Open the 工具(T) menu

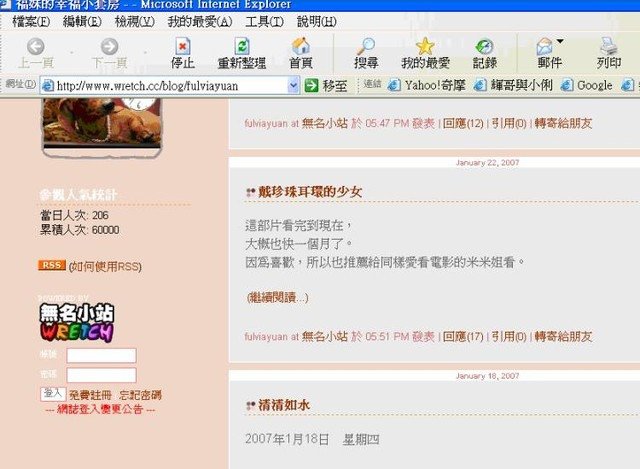click(264, 21)
